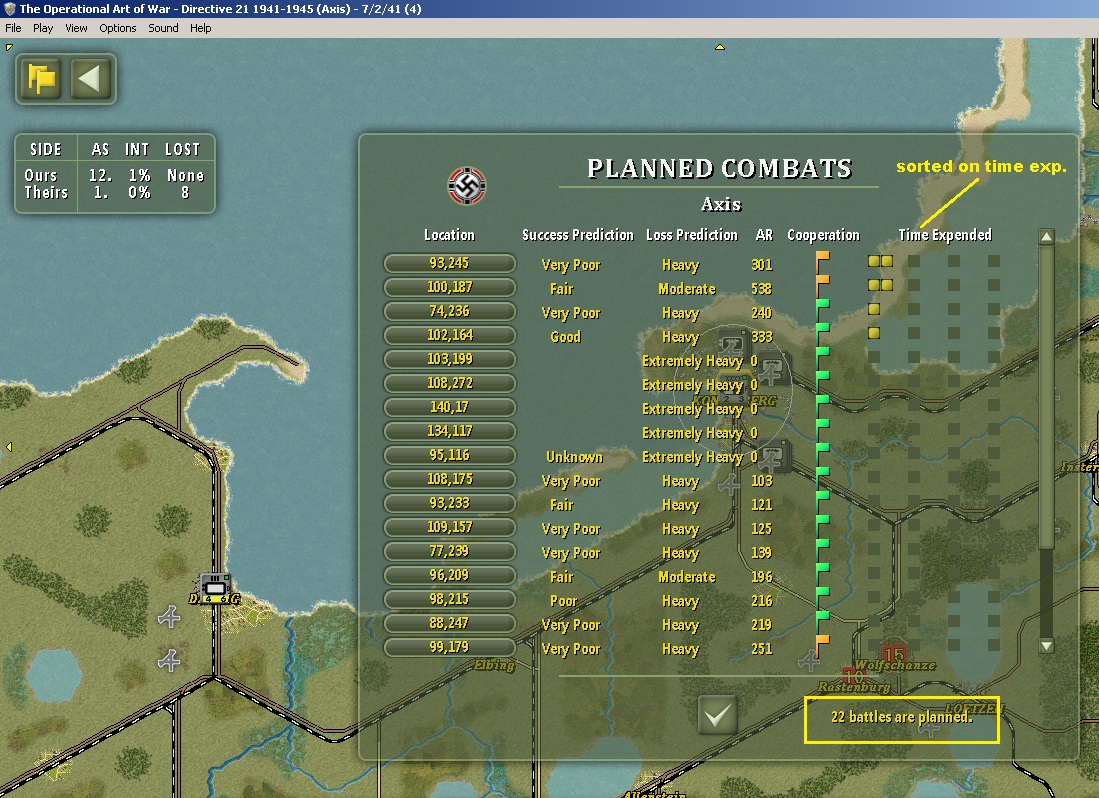
Task: Select combat location 100,187
Action: tap(449, 287)
